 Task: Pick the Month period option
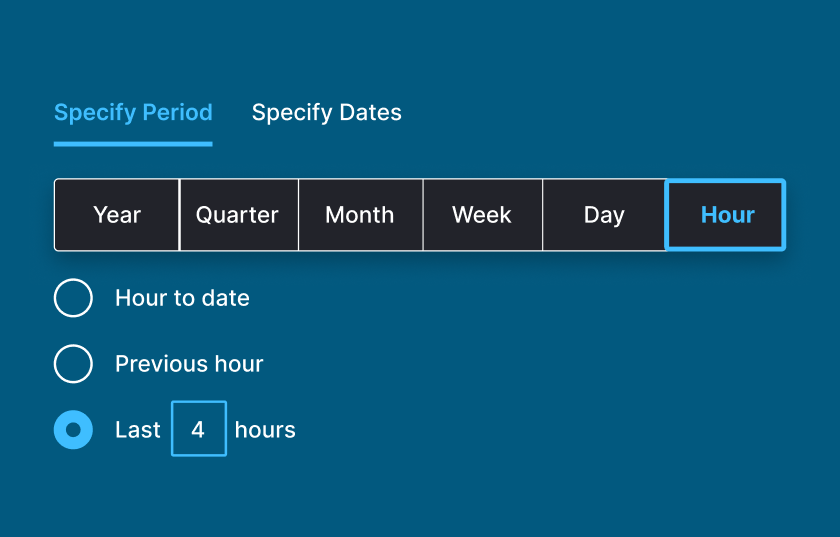click(x=360, y=215)
